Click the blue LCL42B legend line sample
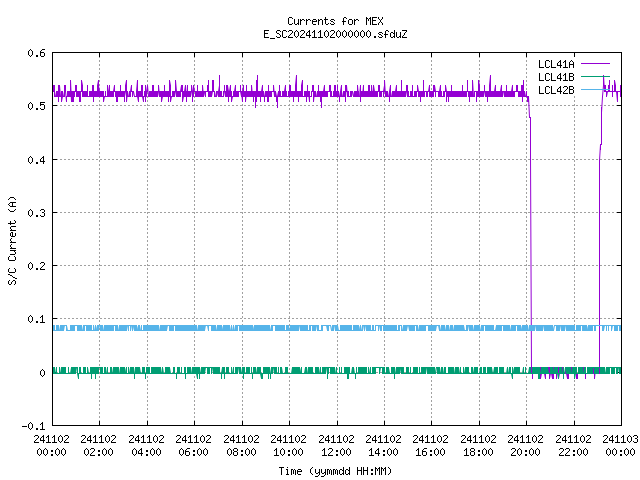The image size is (640, 480). coord(595,90)
